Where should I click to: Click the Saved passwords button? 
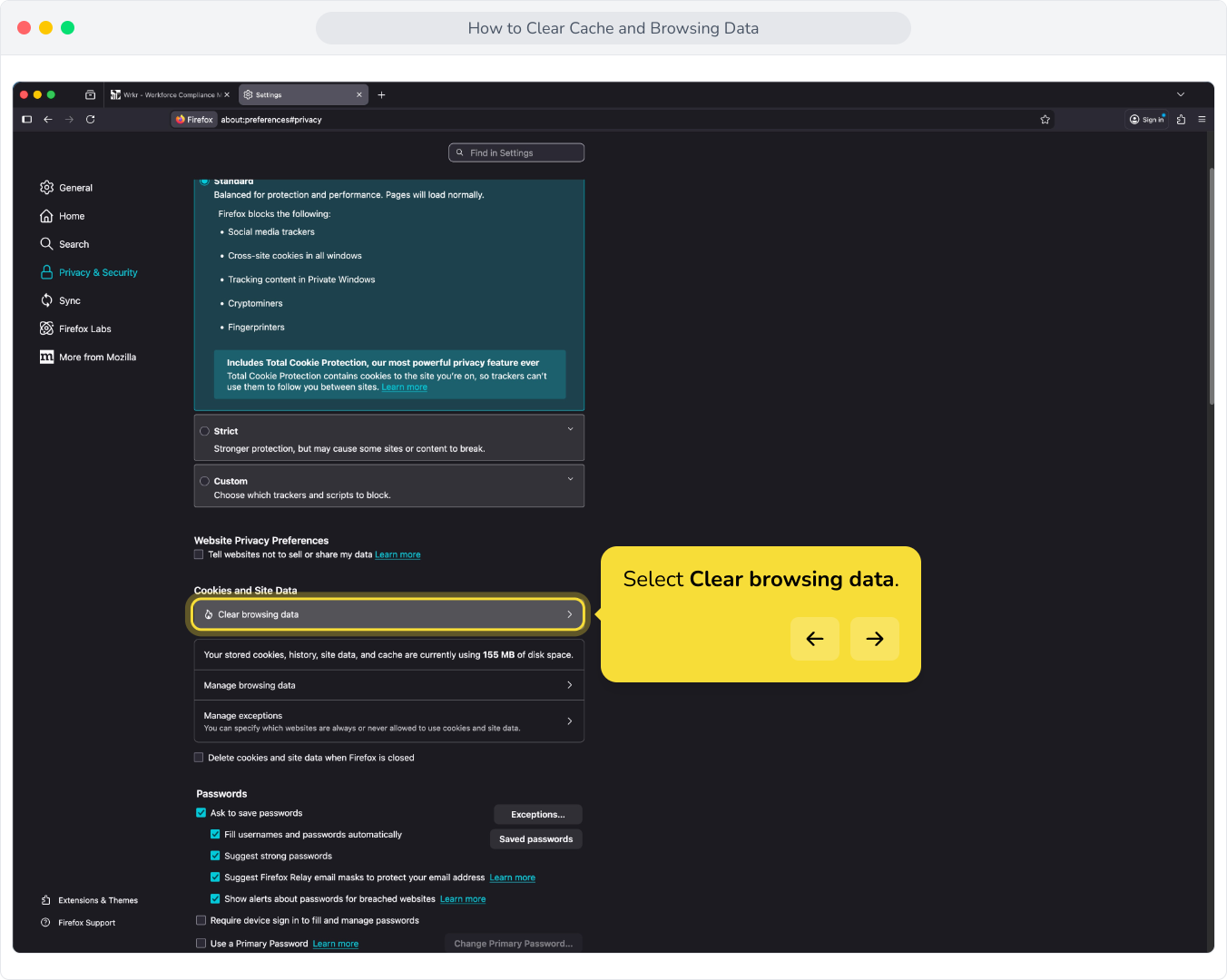535,839
